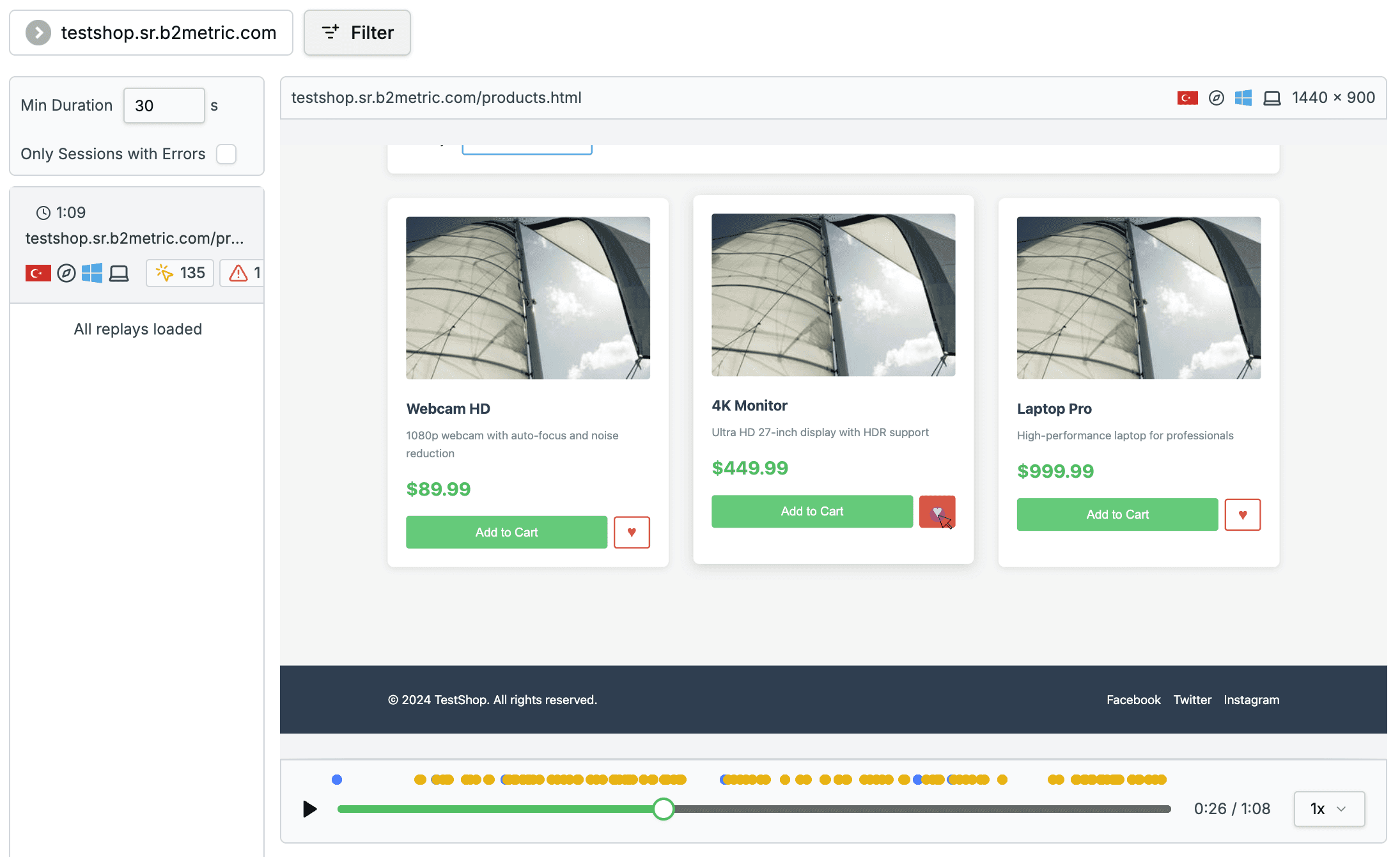Enable Only Sessions with Errors checkbox
Screen dimensions: 1400x857
pyautogui.click(x=226, y=154)
